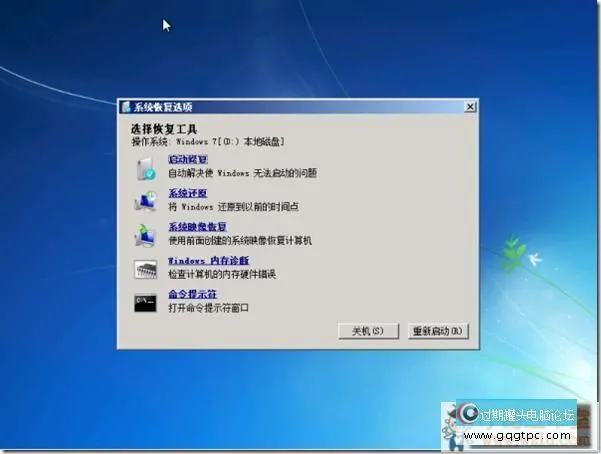
Task: Open the Windows 内存诊断 link
Action: 209,261
